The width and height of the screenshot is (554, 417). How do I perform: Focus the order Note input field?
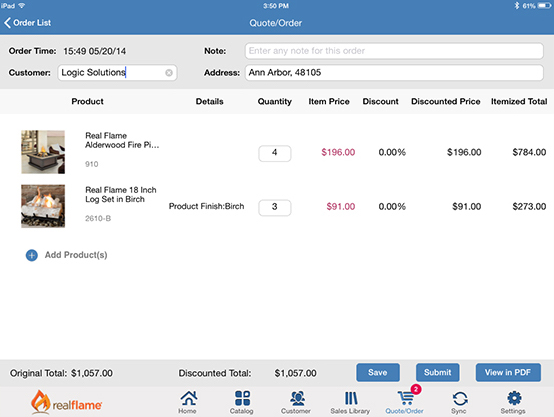coord(394,51)
